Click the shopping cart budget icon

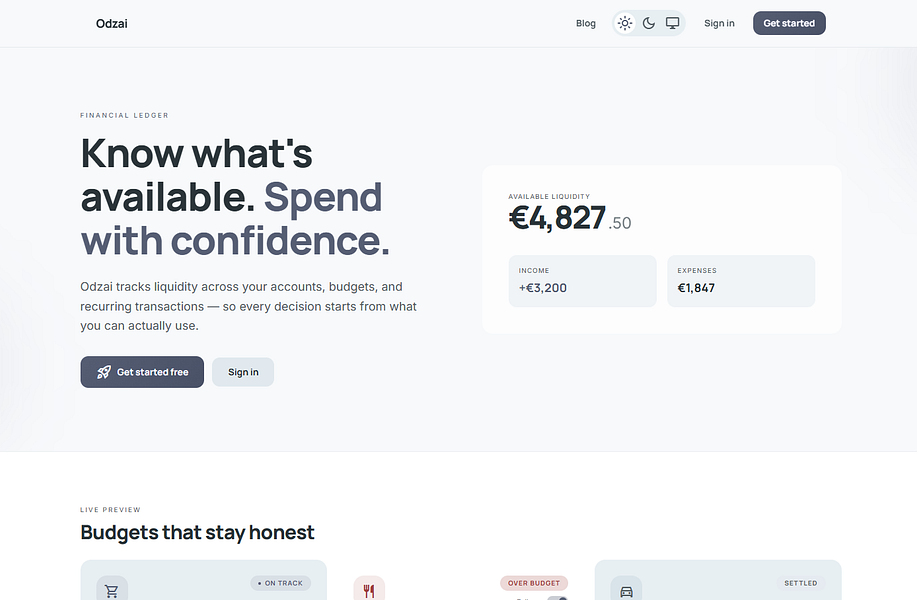tap(112, 590)
